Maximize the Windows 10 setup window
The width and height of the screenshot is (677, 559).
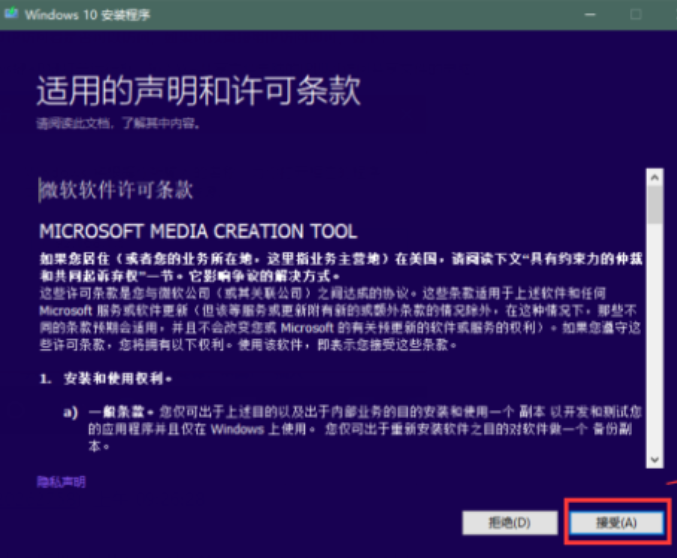(x=636, y=15)
